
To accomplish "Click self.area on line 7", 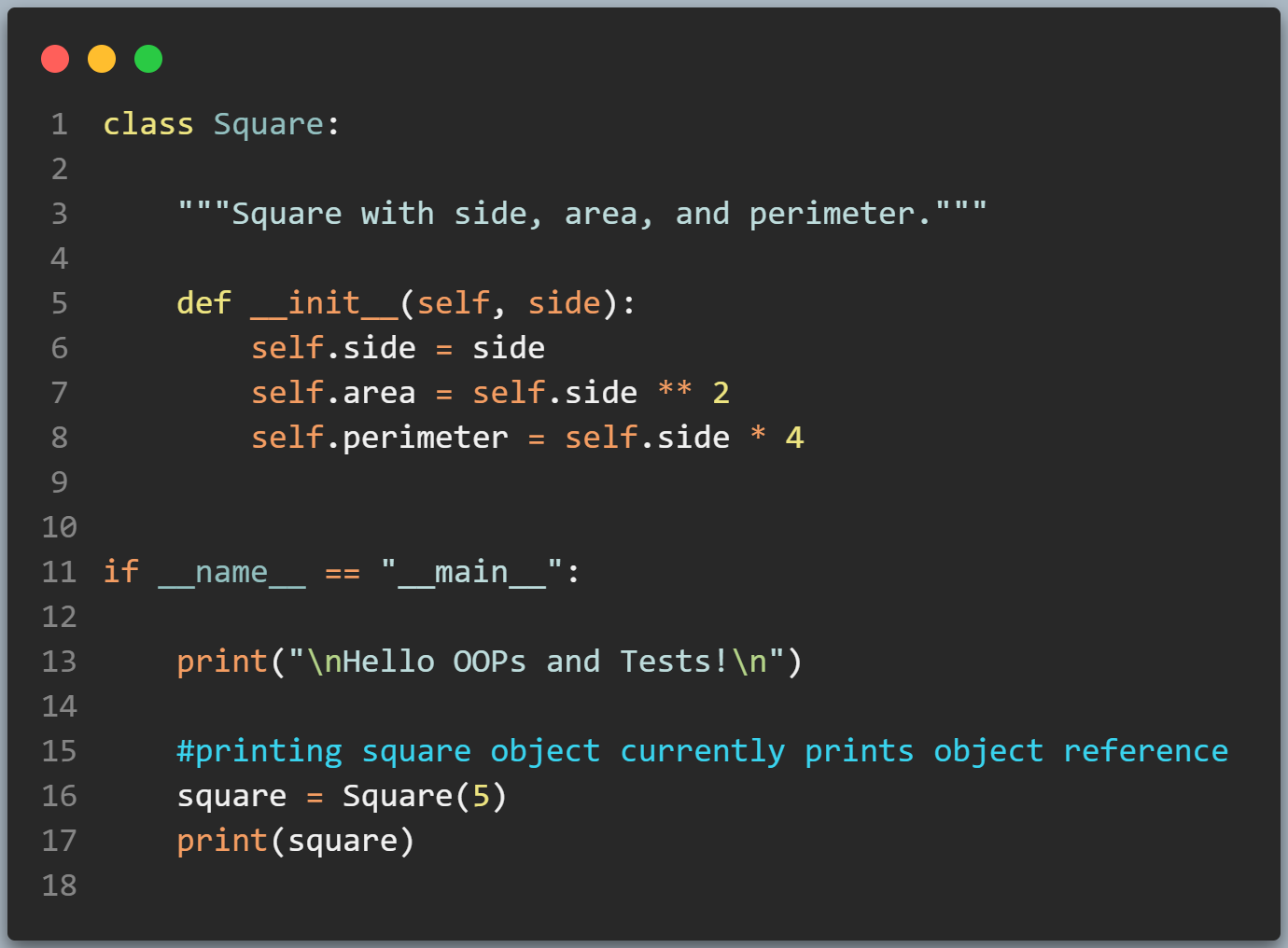I will (333, 393).
